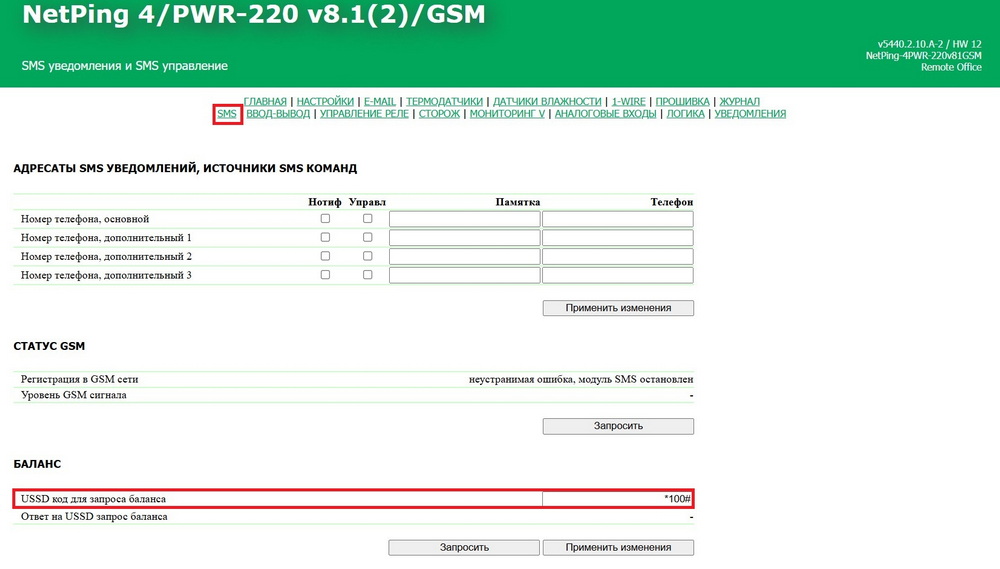This screenshot has height=569, width=1000.
Task: Open the УПРАВЛЕНИЕ РЕЛЕ menu link
Action: 364,114
